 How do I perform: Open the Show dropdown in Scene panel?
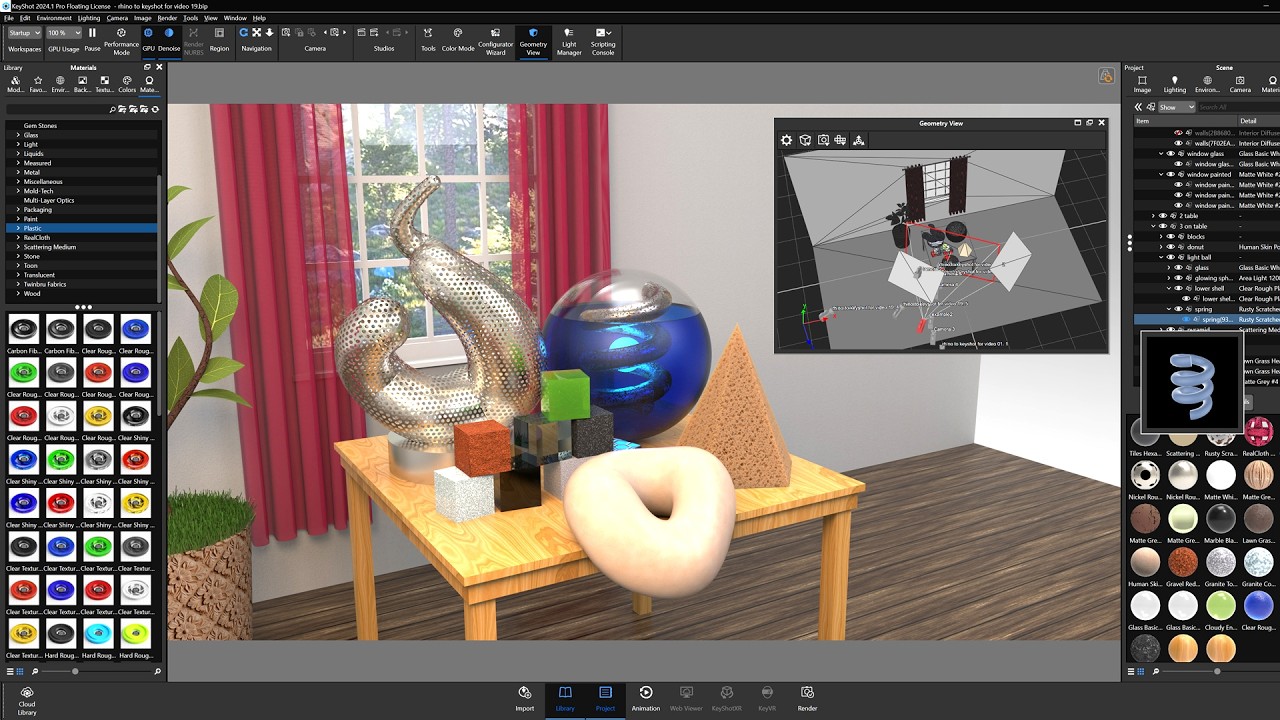tap(1175, 107)
